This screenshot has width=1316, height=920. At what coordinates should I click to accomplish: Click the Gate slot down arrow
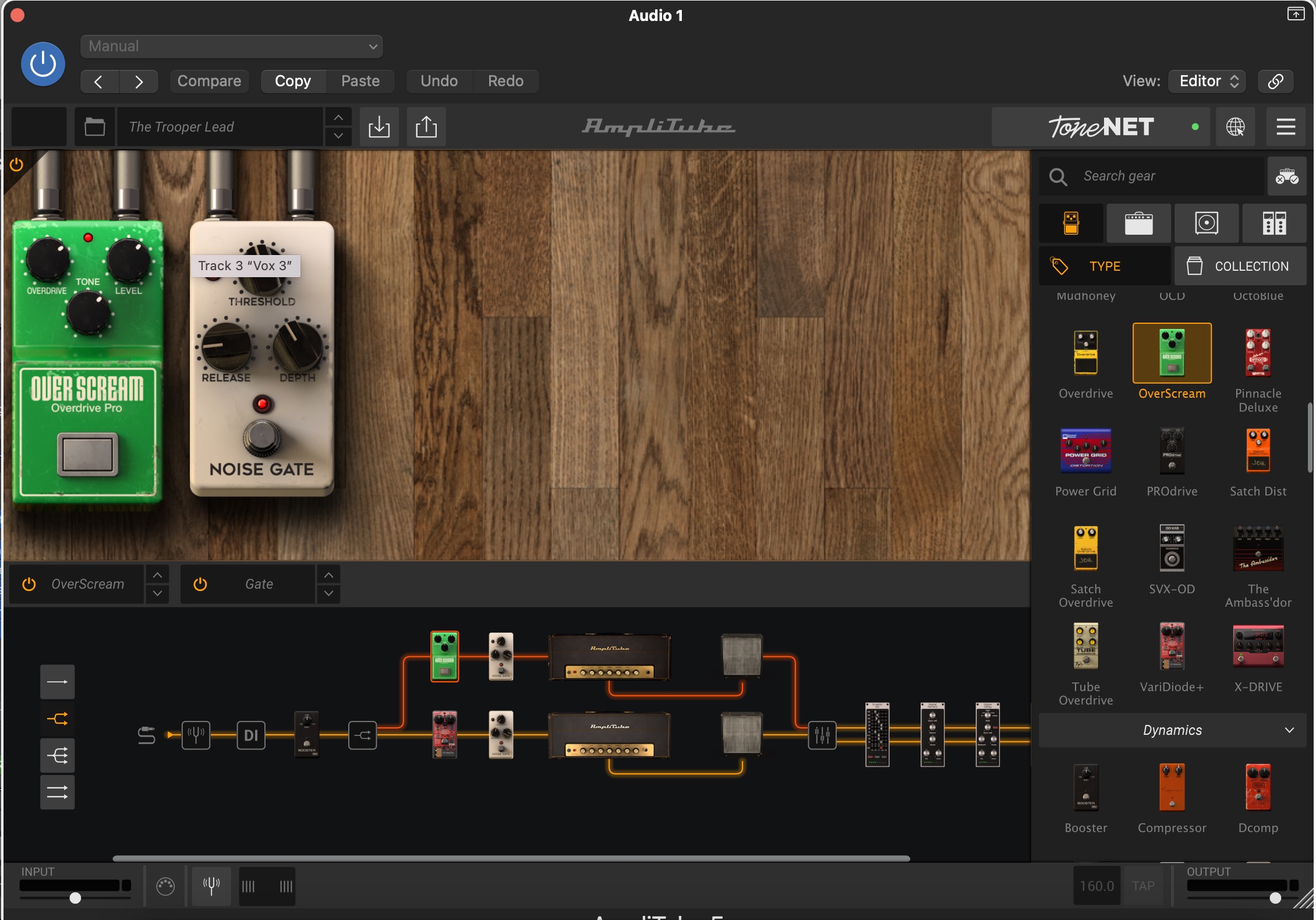point(328,593)
